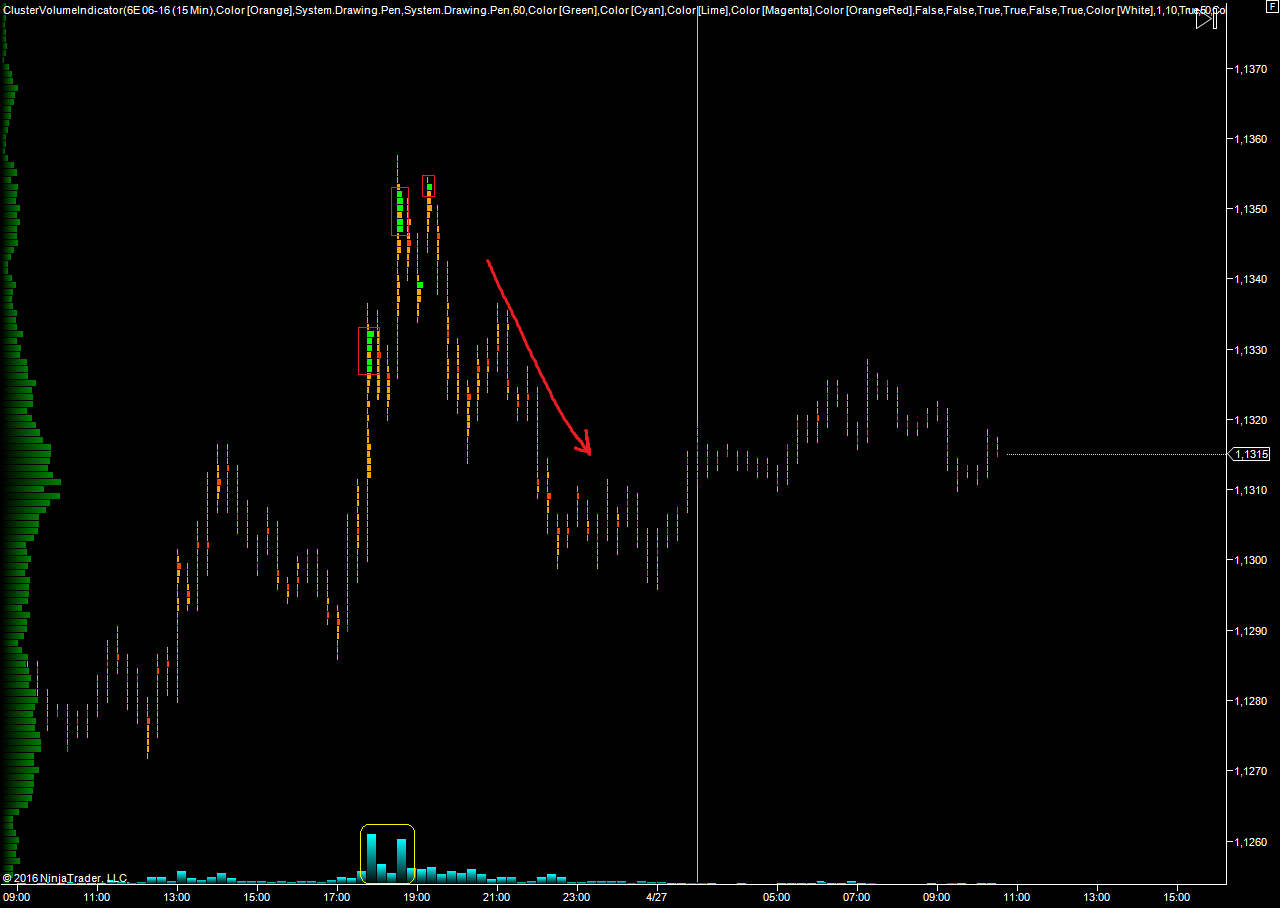
Task: Click the tallest cyan volume bar
Action: 371,858
